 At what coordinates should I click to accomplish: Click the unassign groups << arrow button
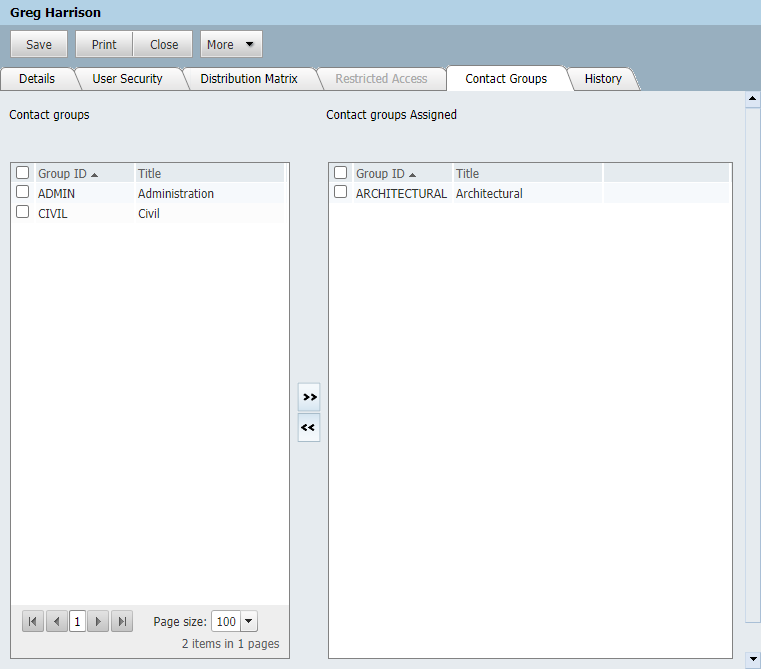pos(309,428)
